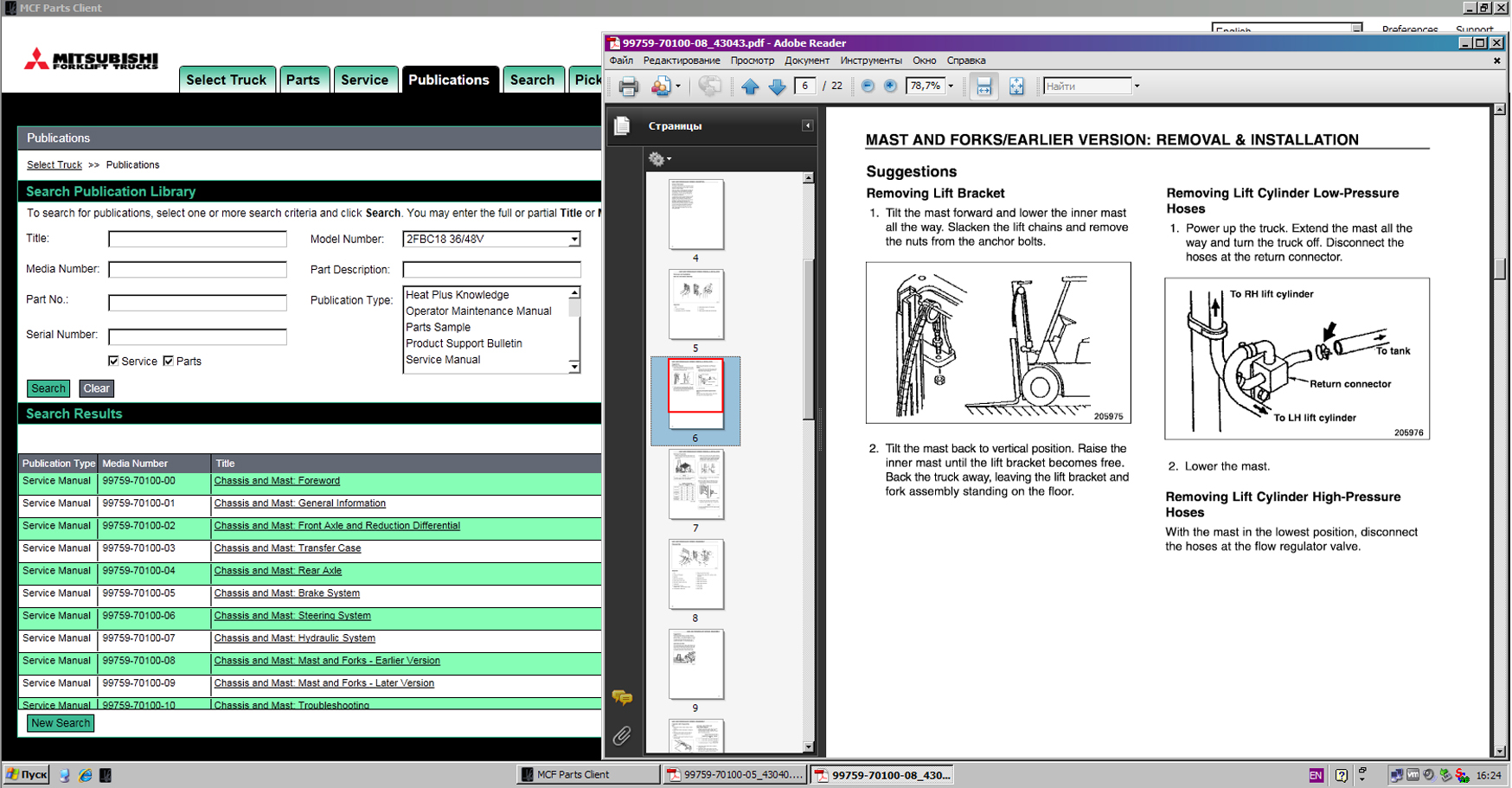Open the Model Number dropdown
1512x788 pixels.
pos(573,240)
